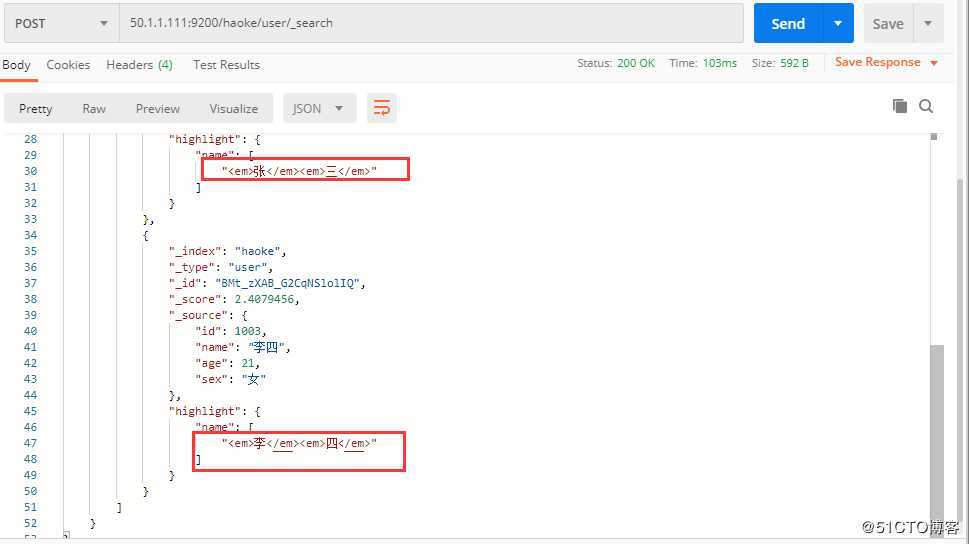Open the POST method dropdown
969x544 pixels.
click(61, 23)
